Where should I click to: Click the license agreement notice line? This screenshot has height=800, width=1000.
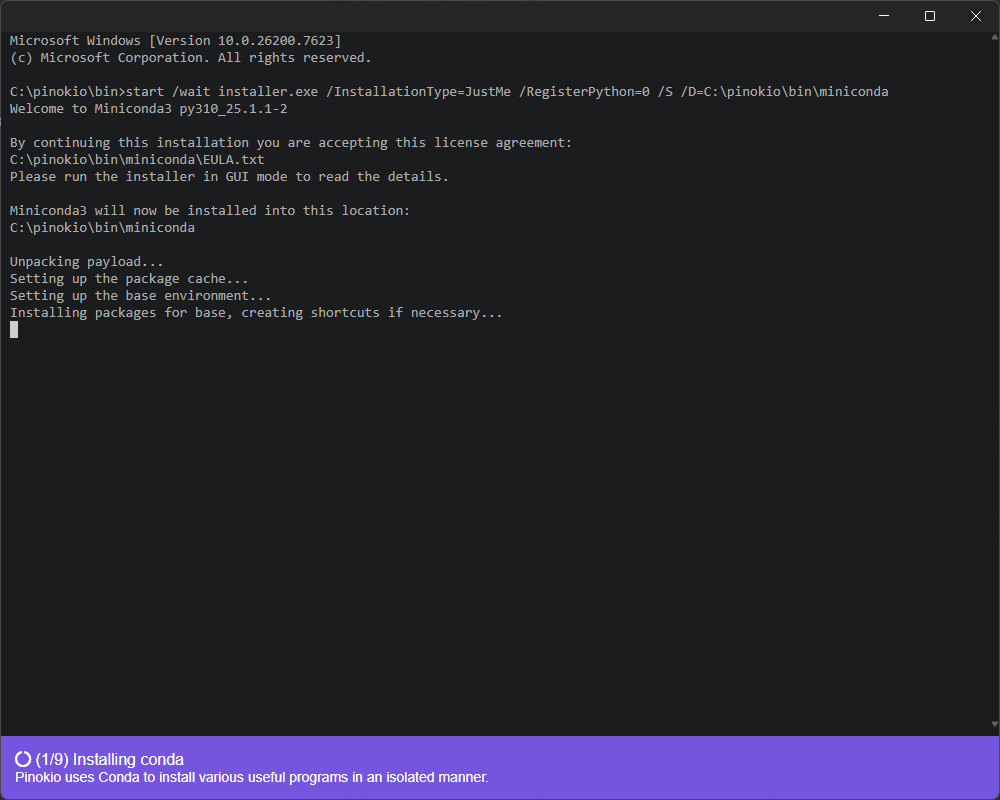290,142
